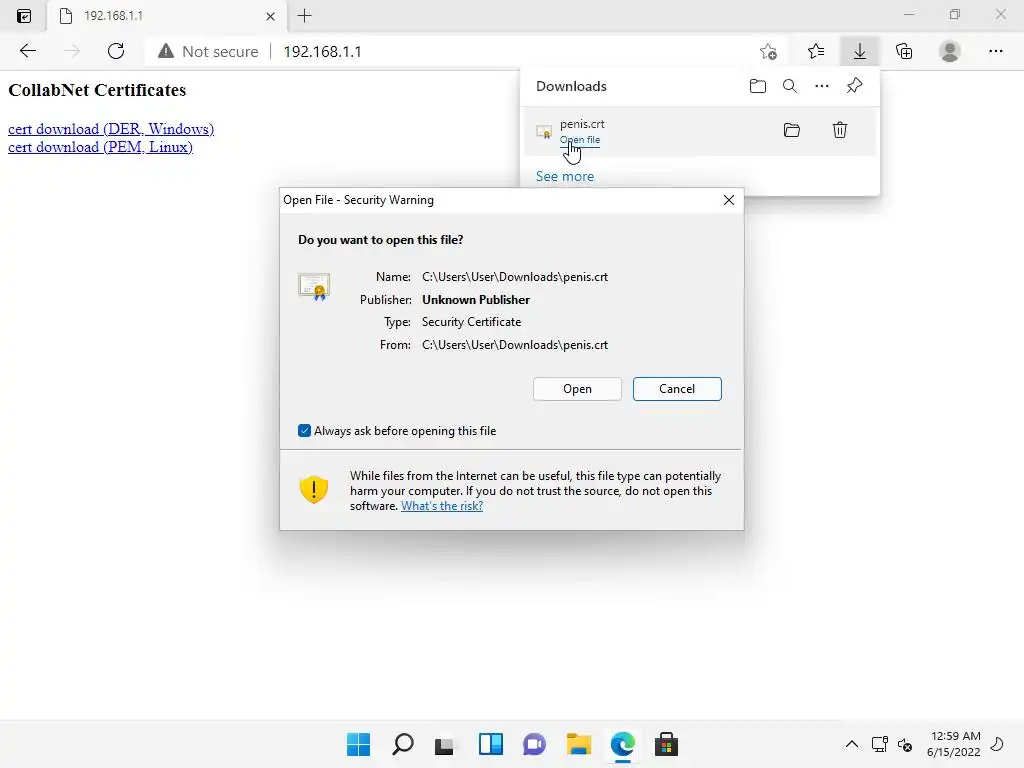Screen dimensions: 1024x768
Task: Open the Favorites list icon
Action: (x=816, y=51)
